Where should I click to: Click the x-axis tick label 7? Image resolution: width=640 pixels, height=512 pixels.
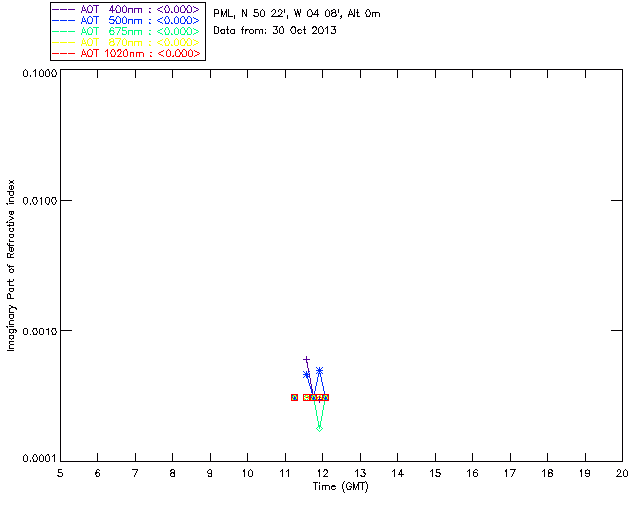pos(135,473)
